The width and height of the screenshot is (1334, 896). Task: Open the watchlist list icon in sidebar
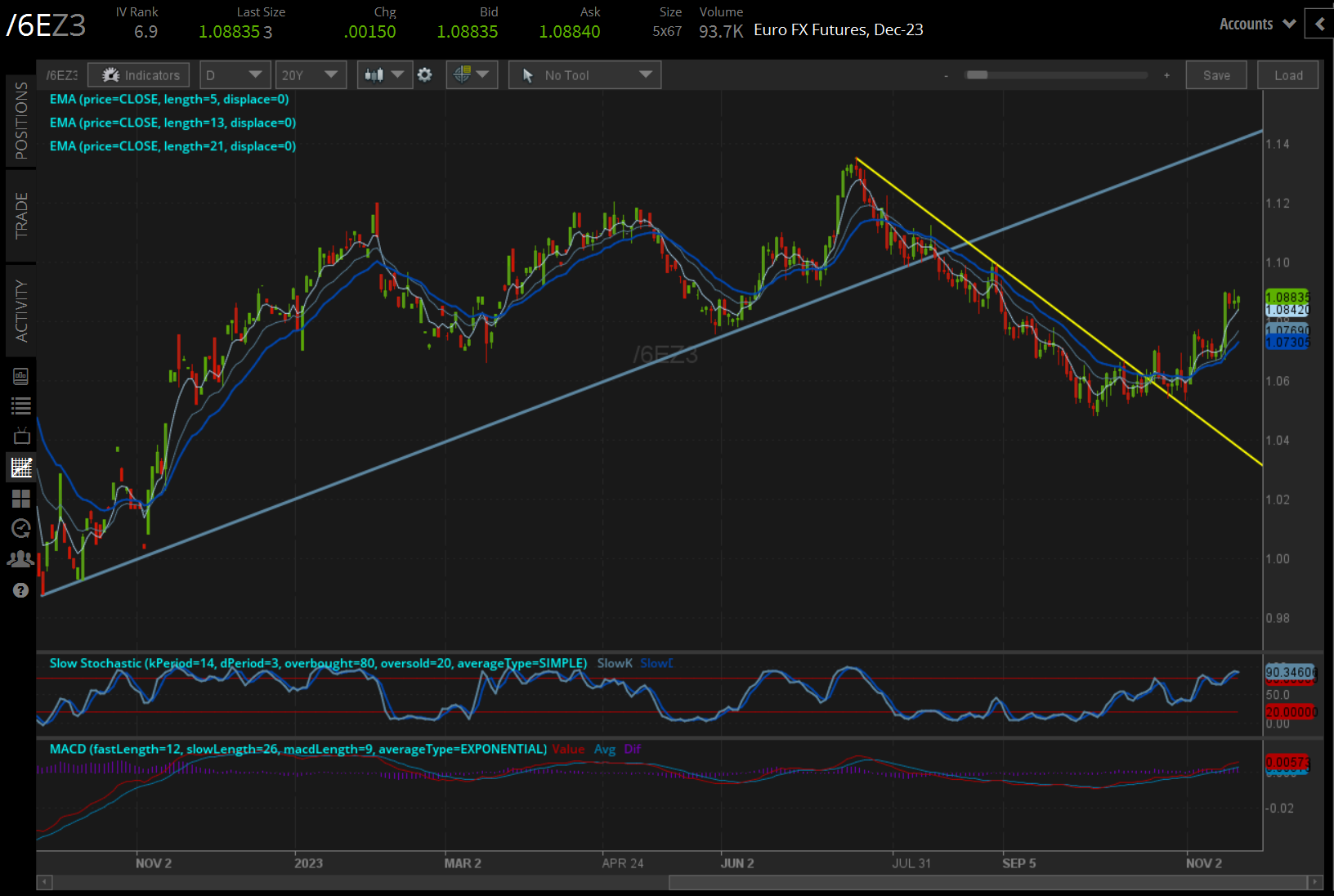click(21, 405)
